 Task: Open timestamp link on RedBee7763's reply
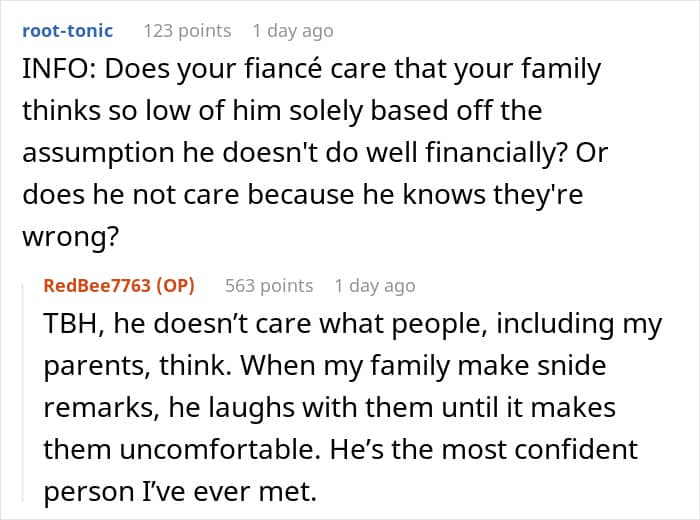[x=374, y=286]
